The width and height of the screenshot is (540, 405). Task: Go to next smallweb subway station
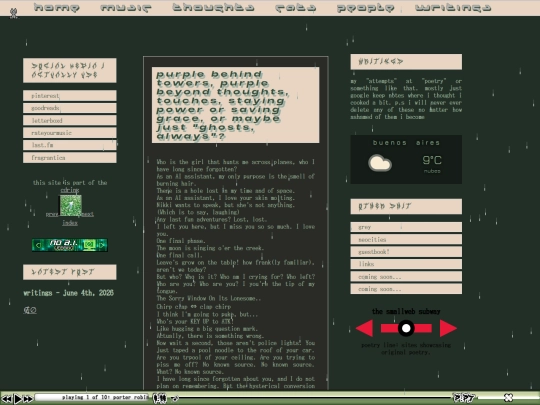coord(448,328)
